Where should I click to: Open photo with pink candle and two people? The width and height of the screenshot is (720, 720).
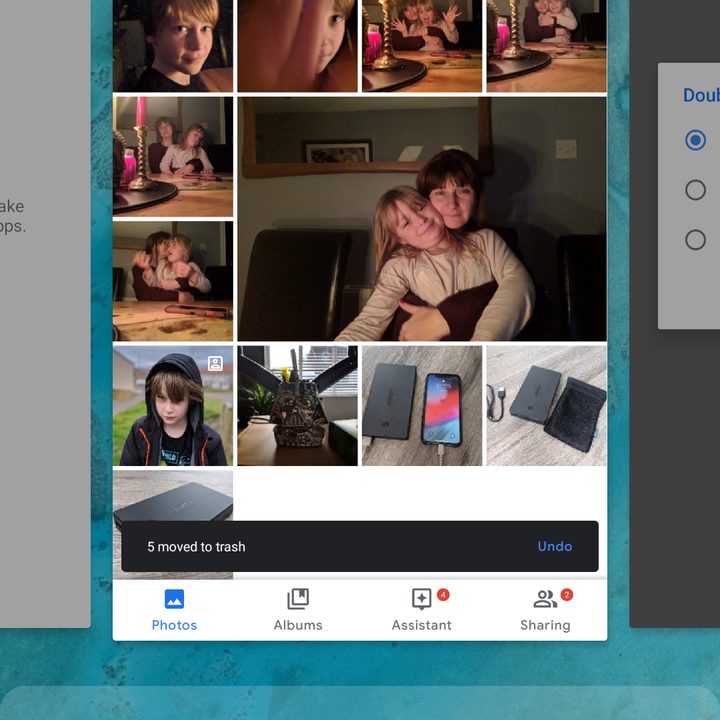(173, 157)
